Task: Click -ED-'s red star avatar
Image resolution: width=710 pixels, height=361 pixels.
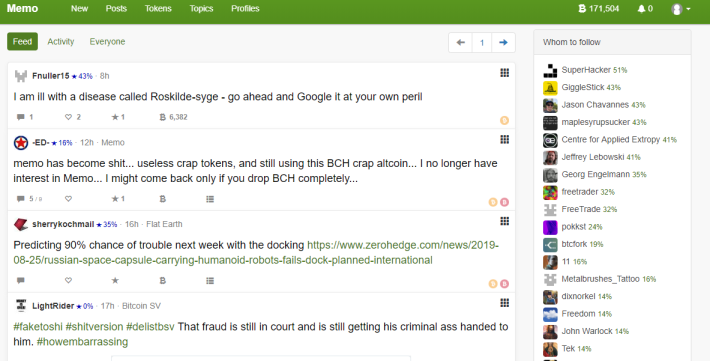Action: point(21,143)
